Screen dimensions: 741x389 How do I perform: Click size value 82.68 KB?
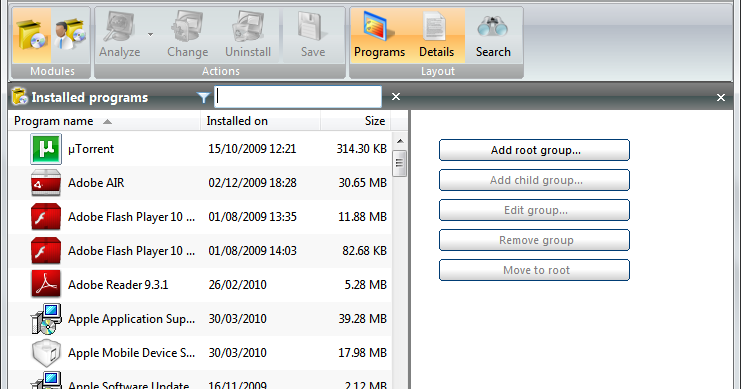click(364, 251)
